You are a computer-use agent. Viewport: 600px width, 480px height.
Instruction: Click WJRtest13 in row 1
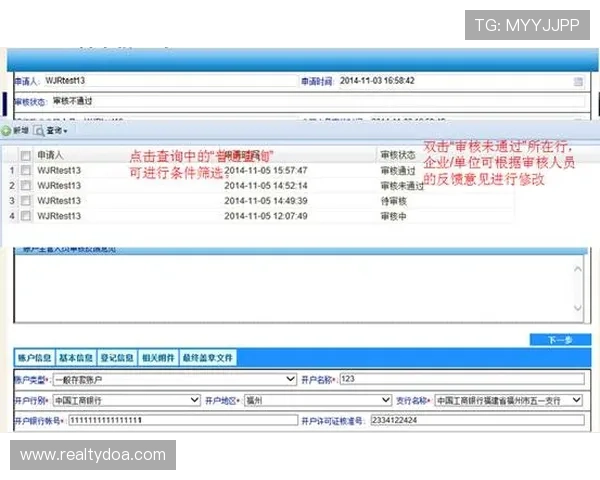pos(59,170)
